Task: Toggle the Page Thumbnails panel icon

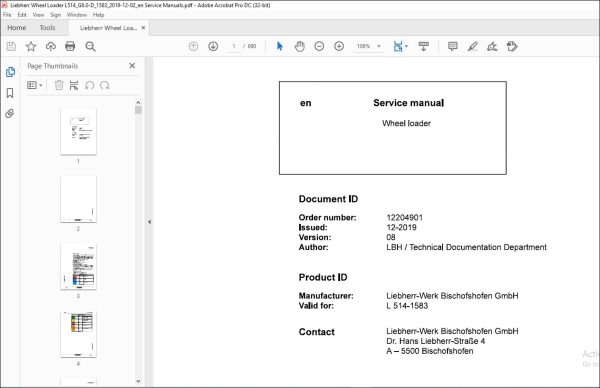Action: pyautogui.click(x=10, y=72)
